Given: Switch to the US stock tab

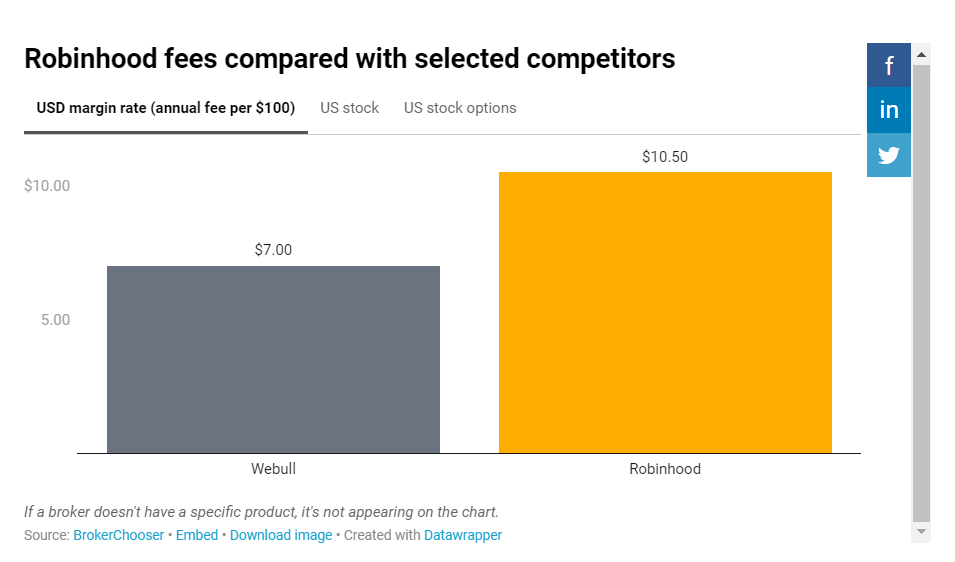Looking at the screenshot, I should click(x=349, y=108).
